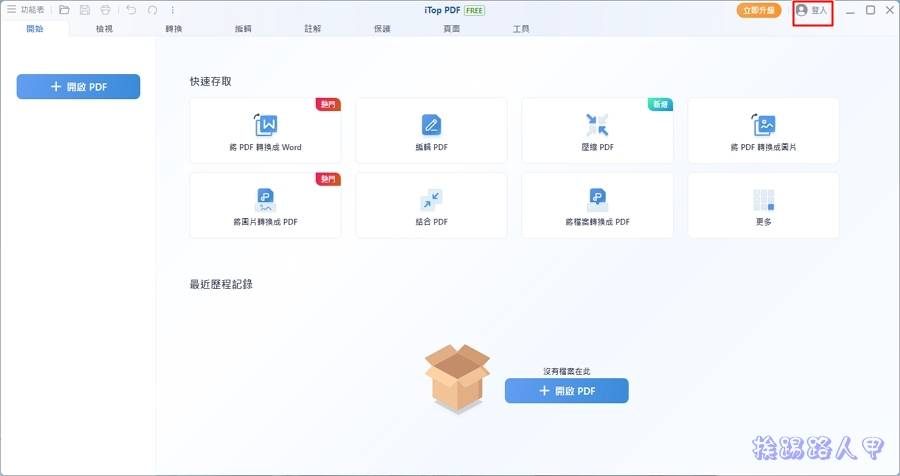Click the 將檔案轉換成 PDF icon
This screenshot has width=900, height=476.
tap(598, 200)
